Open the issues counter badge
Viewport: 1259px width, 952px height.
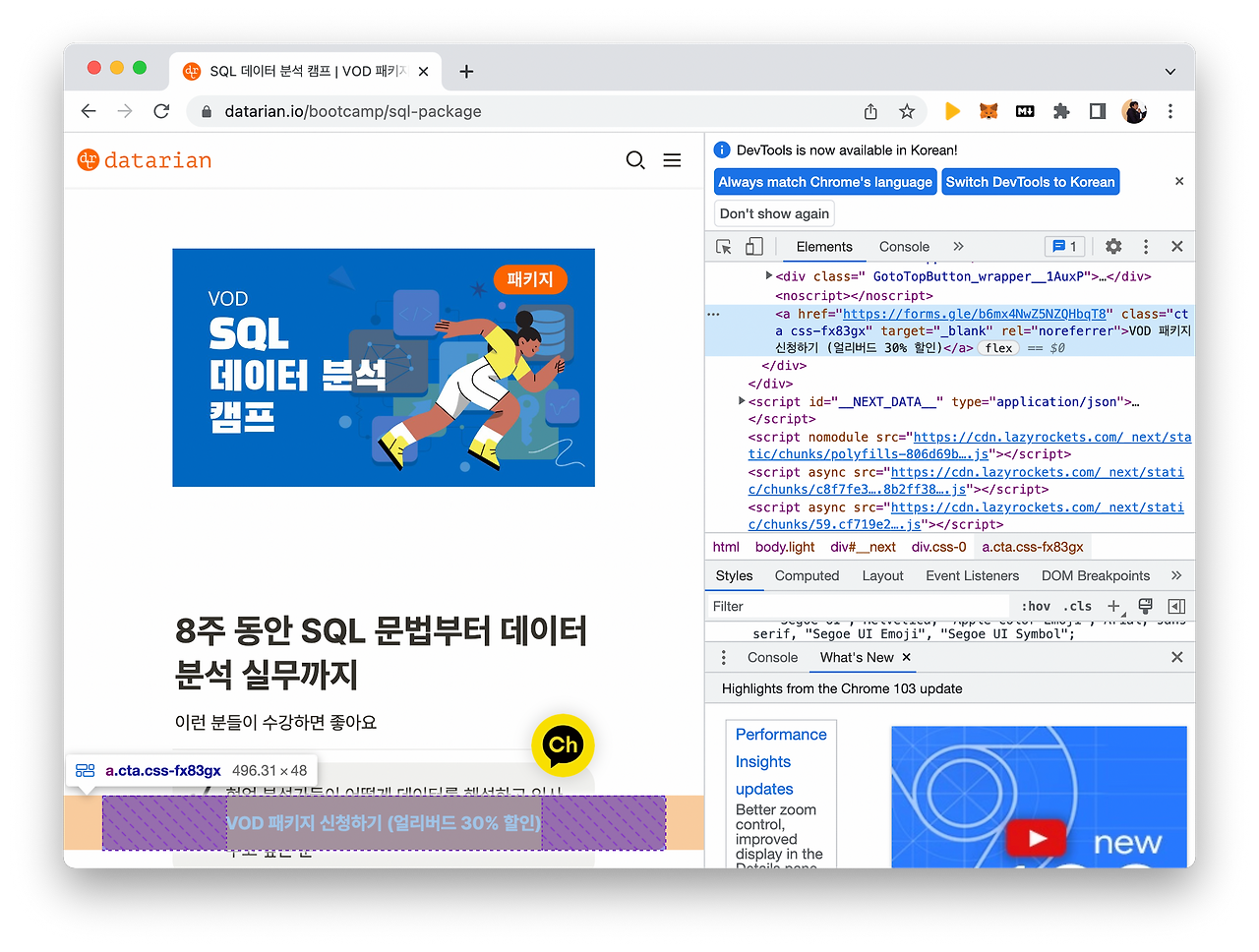[1064, 247]
